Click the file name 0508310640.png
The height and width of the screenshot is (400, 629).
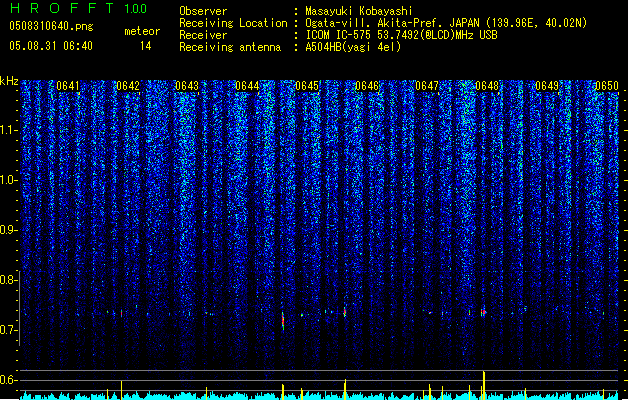click(x=51, y=26)
